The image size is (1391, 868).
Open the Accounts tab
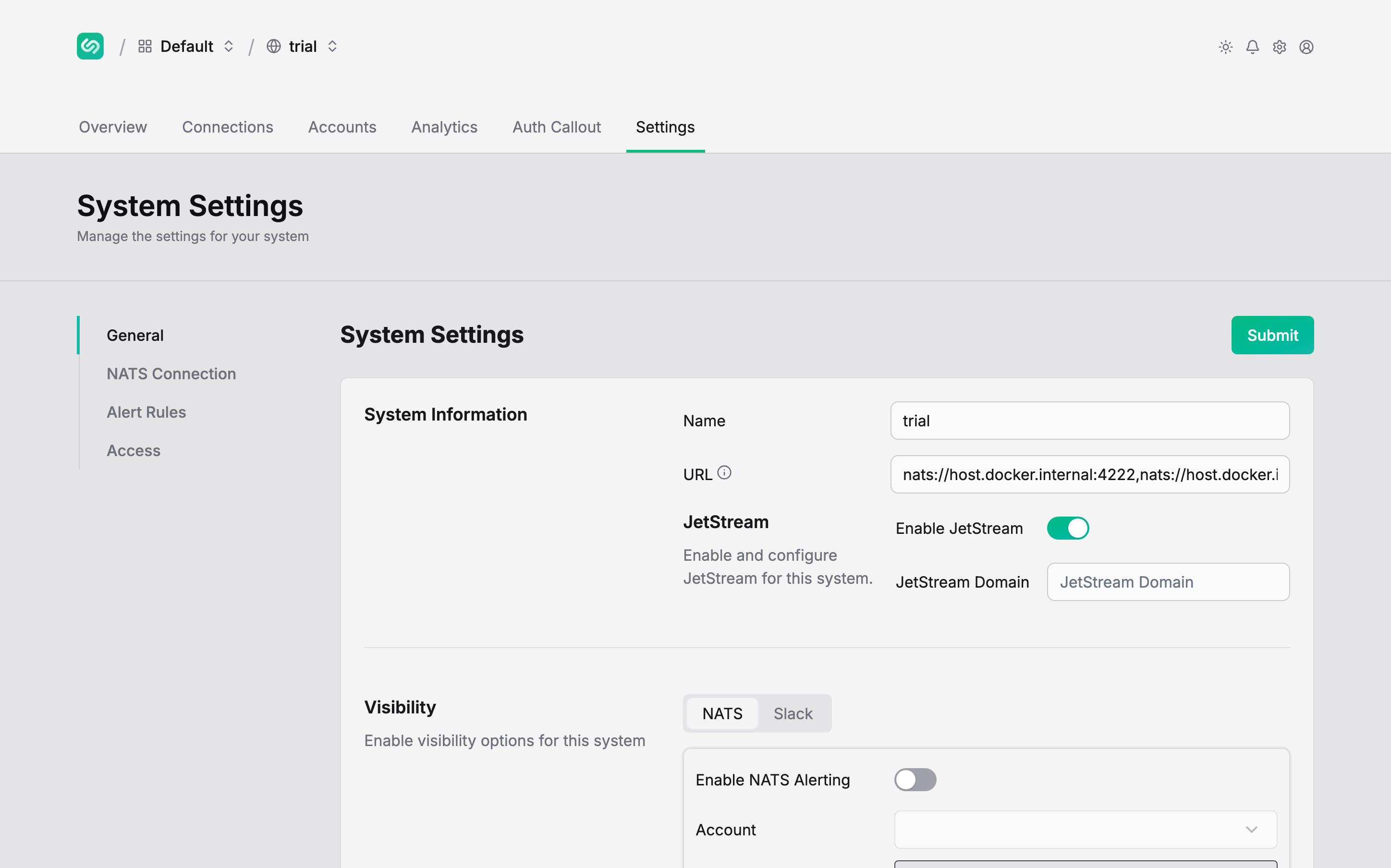pyautogui.click(x=342, y=127)
